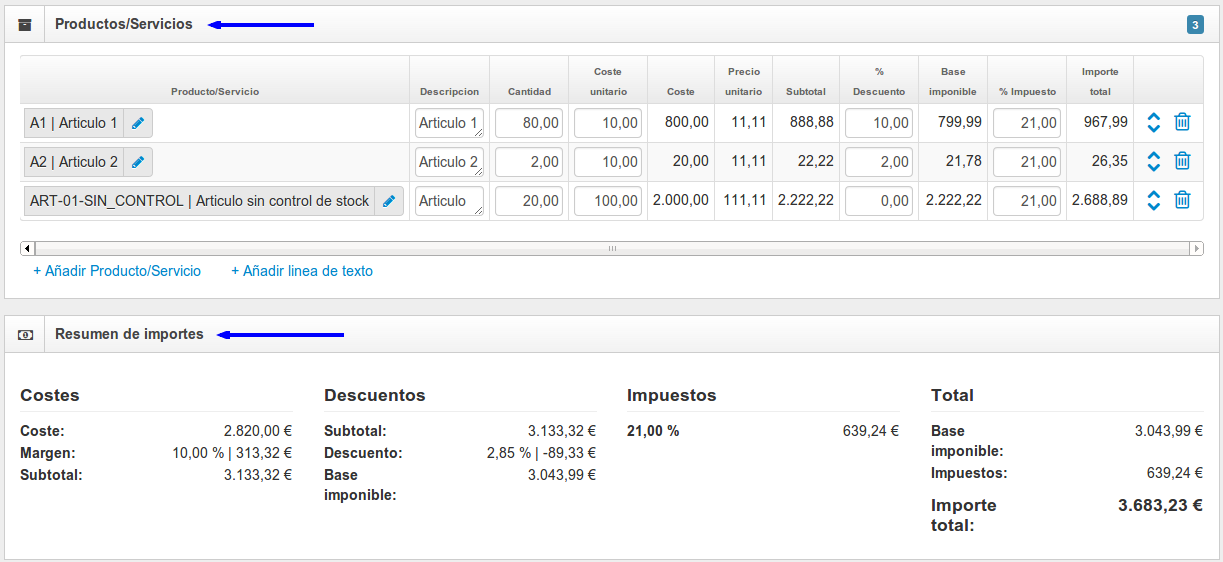Select the ART-01-SIN_CONTROL product tag
This screenshot has height=562, width=1223.
tap(199, 201)
